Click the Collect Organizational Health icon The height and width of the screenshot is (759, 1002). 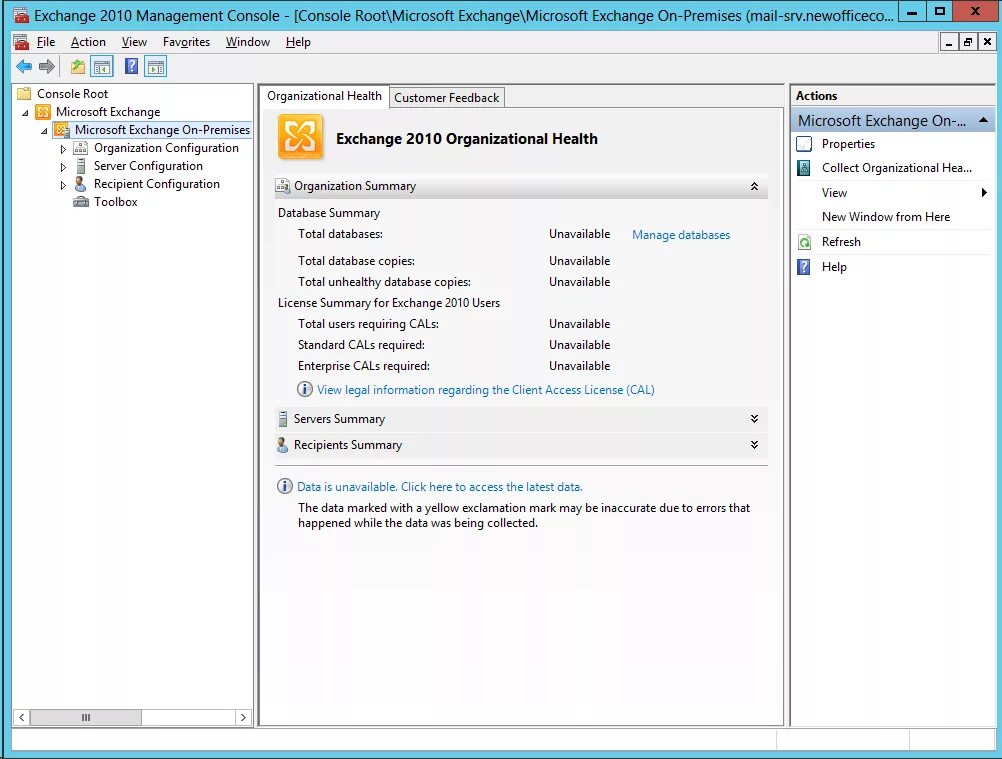click(x=805, y=168)
